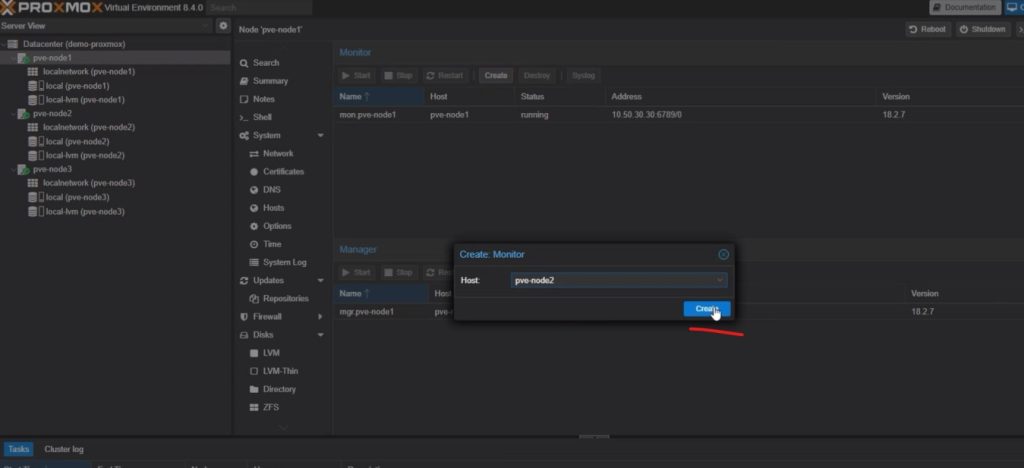Select the pve-node2 node icon
This screenshot has width=1024, height=468.
click(x=24, y=114)
